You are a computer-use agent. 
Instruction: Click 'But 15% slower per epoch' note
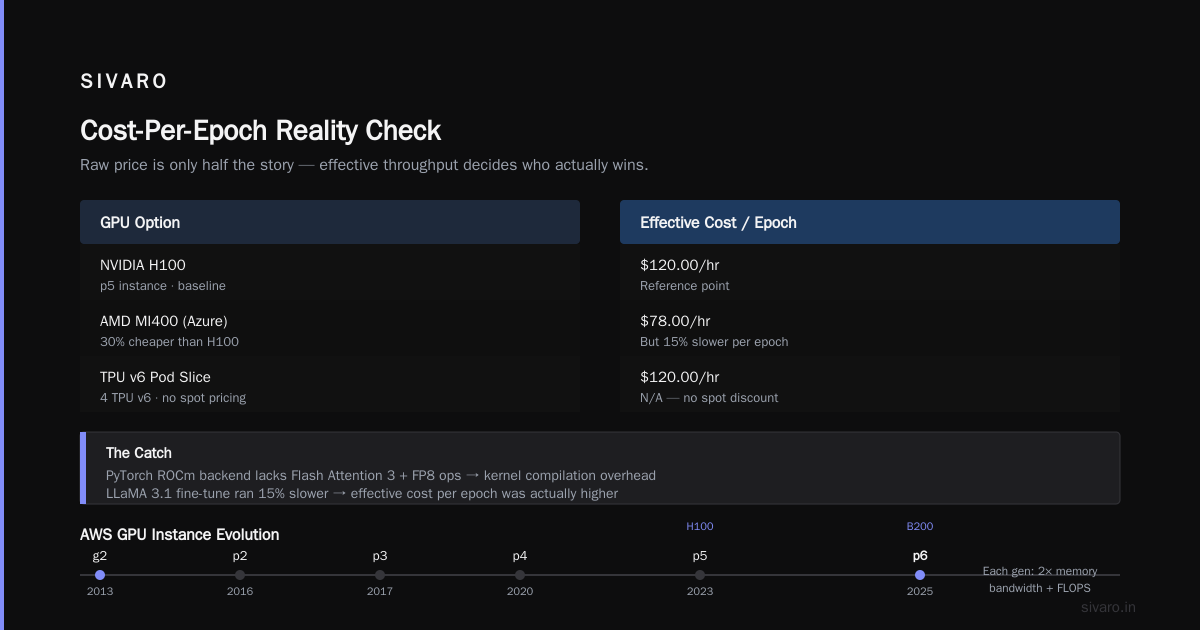714,342
